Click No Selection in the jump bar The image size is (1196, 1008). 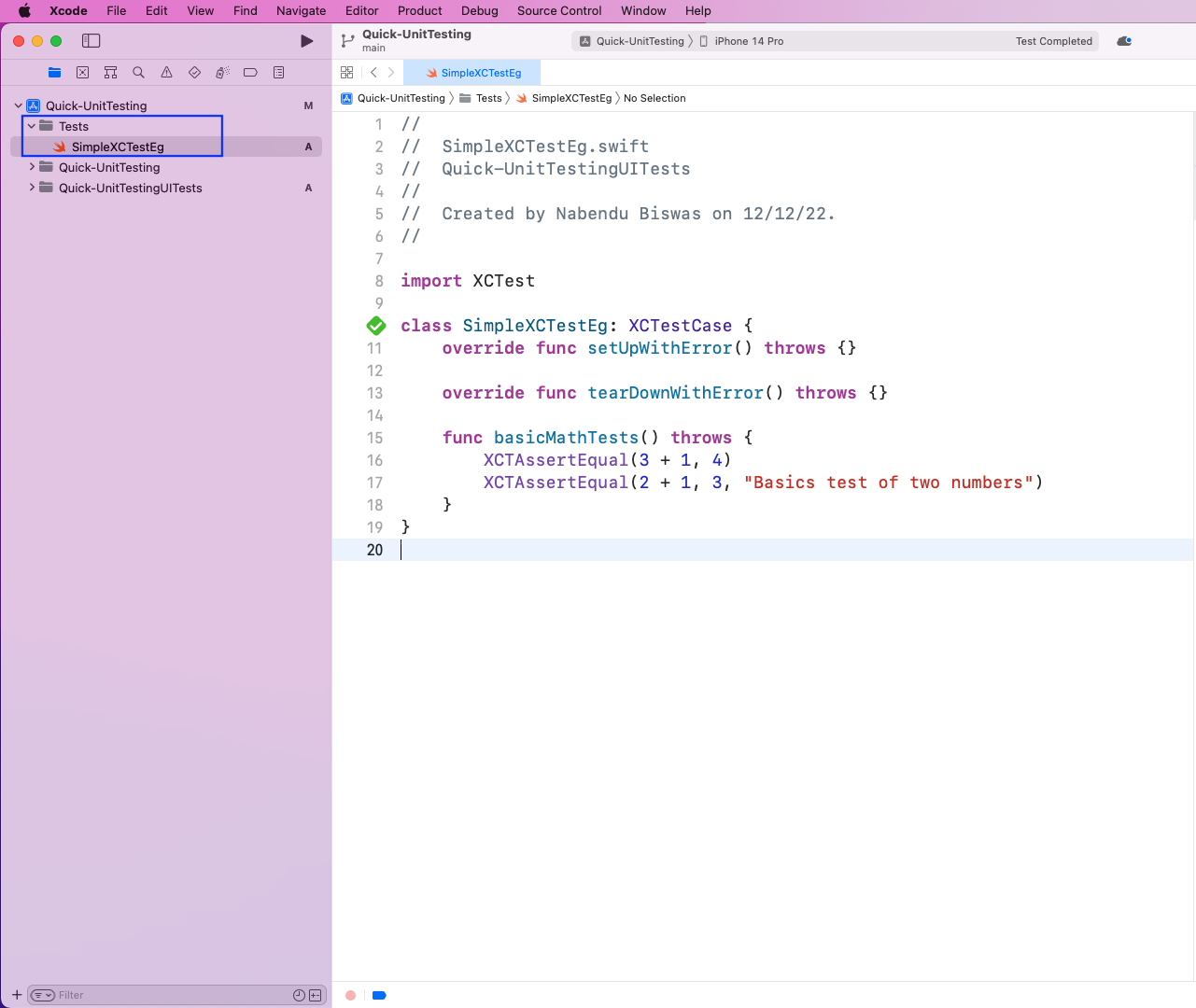click(654, 98)
